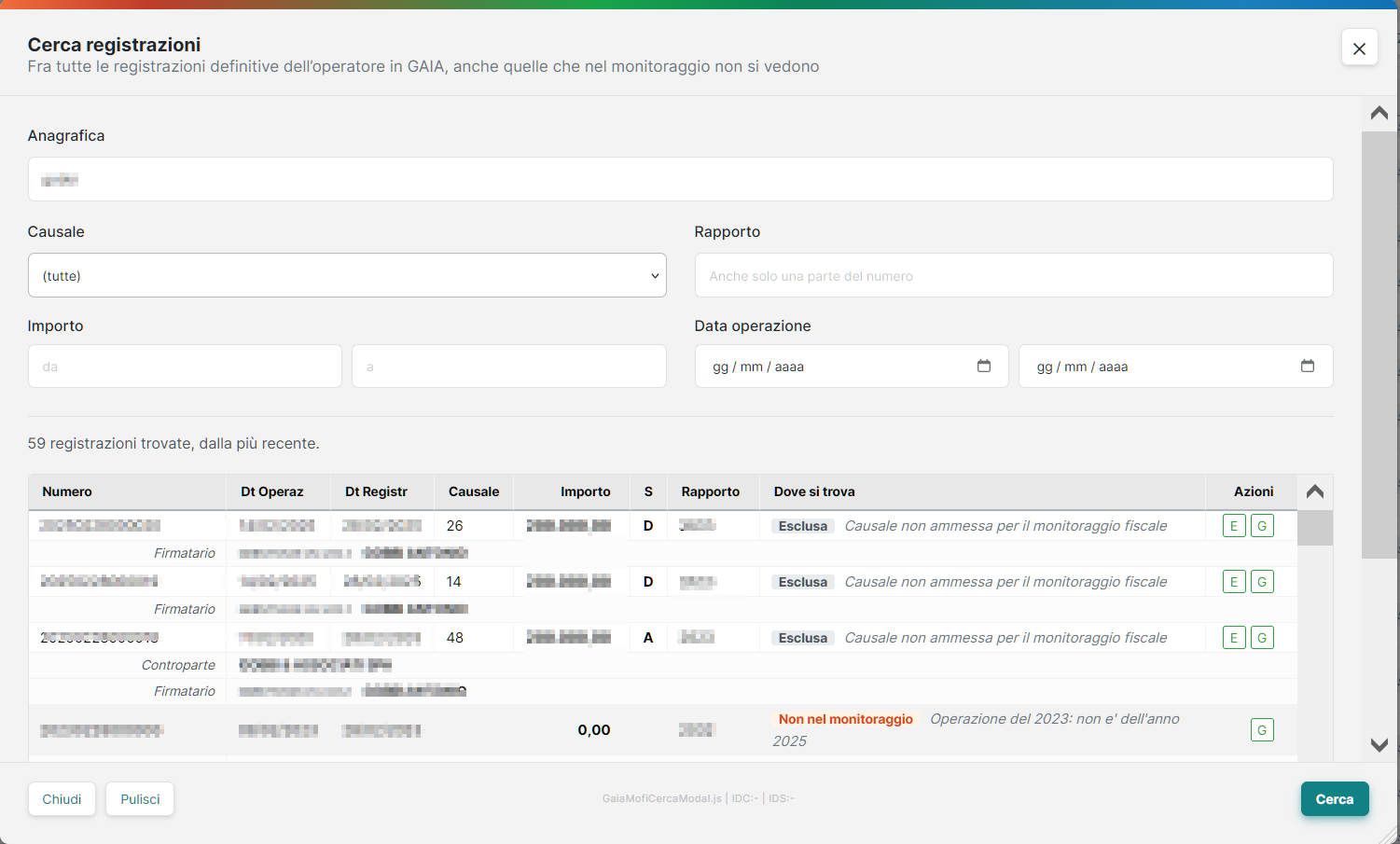The image size is (1400, 844).
Task: Click the Non nel monitoraggio badge
Action: (846, 719)
